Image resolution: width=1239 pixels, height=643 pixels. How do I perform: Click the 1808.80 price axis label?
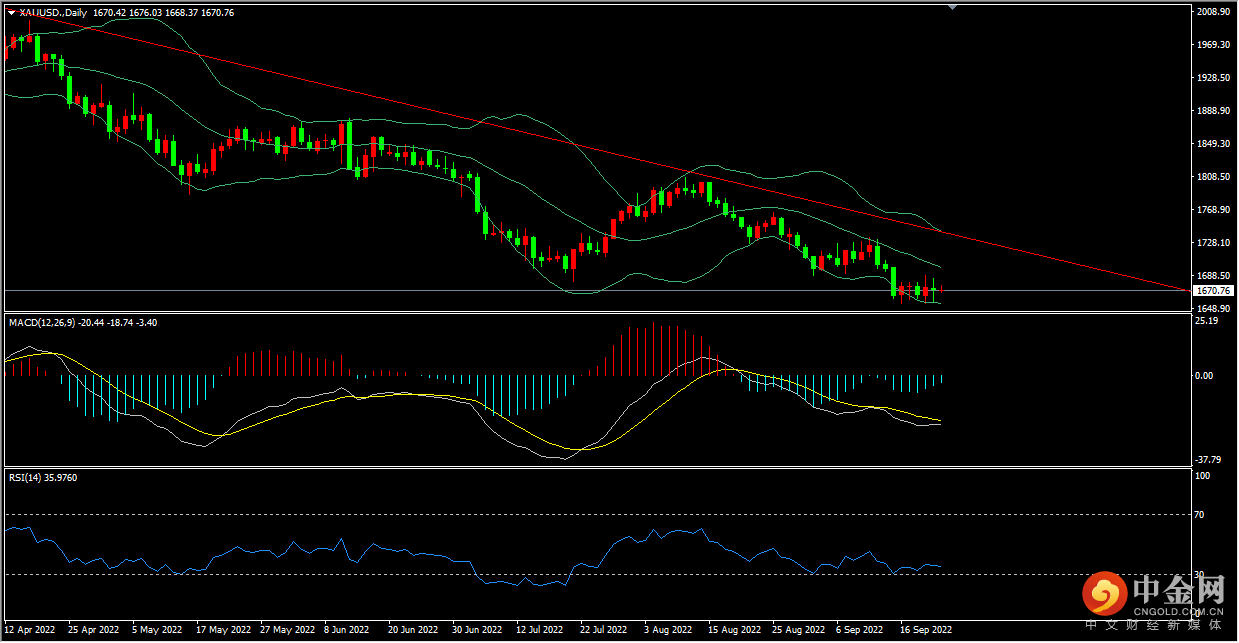(1212, 177)
